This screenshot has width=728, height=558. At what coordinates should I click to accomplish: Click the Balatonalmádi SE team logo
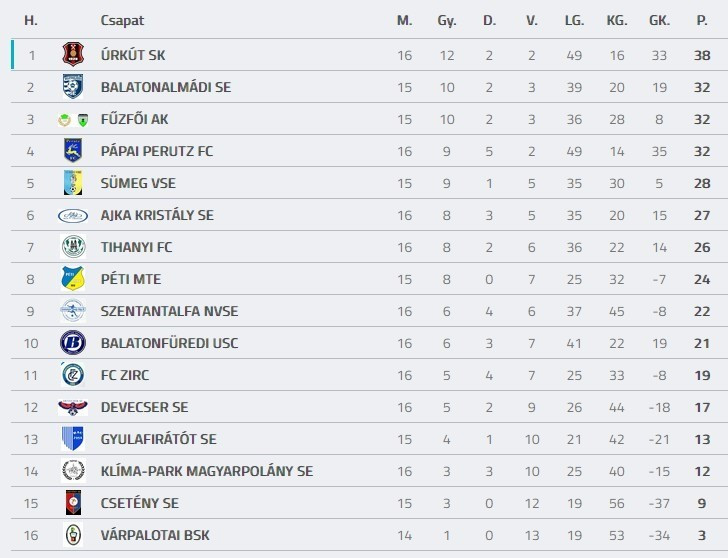tap(73, 87)
